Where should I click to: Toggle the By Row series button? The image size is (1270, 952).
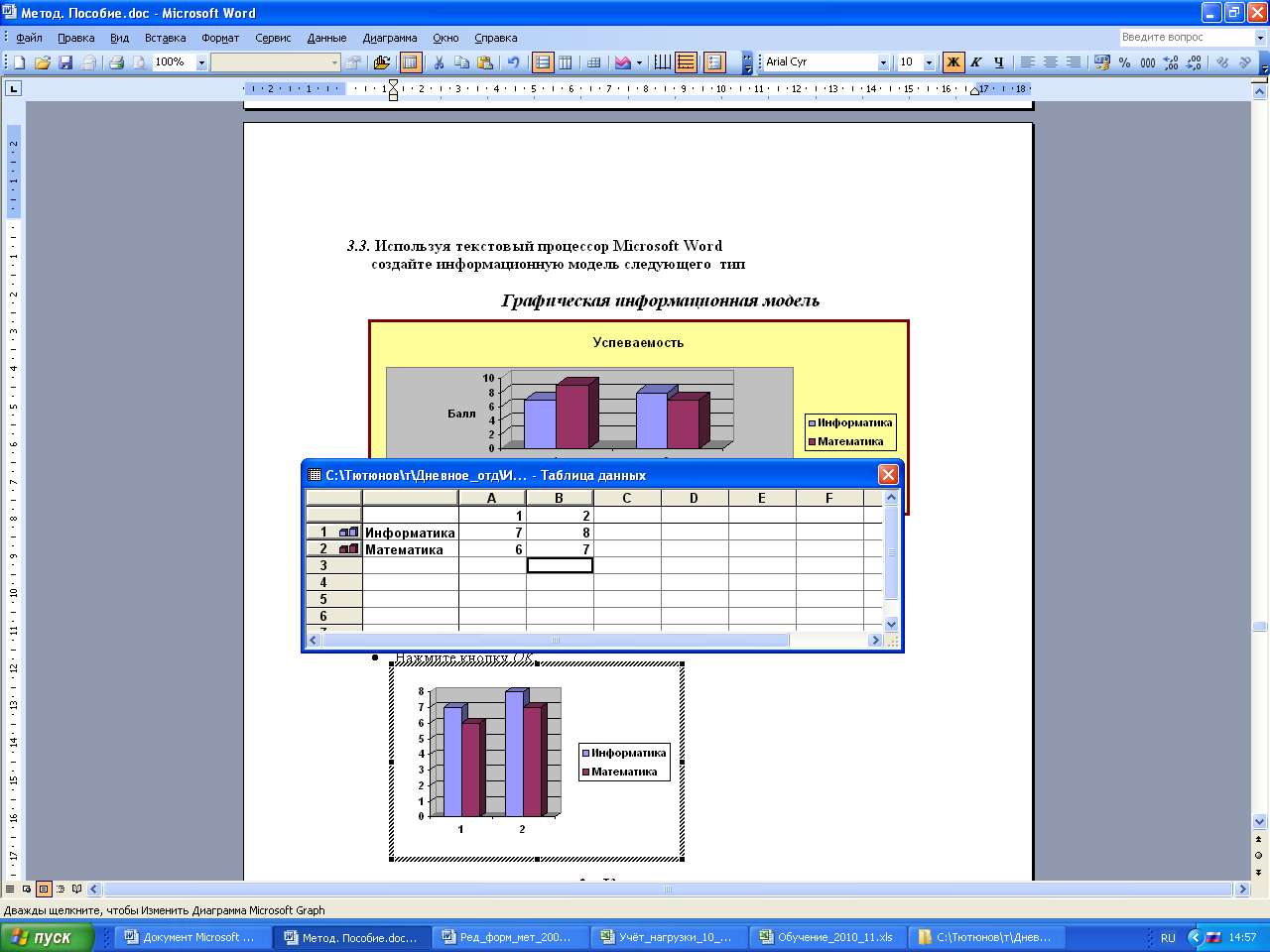pyautogui.click(x=542, y=62)
